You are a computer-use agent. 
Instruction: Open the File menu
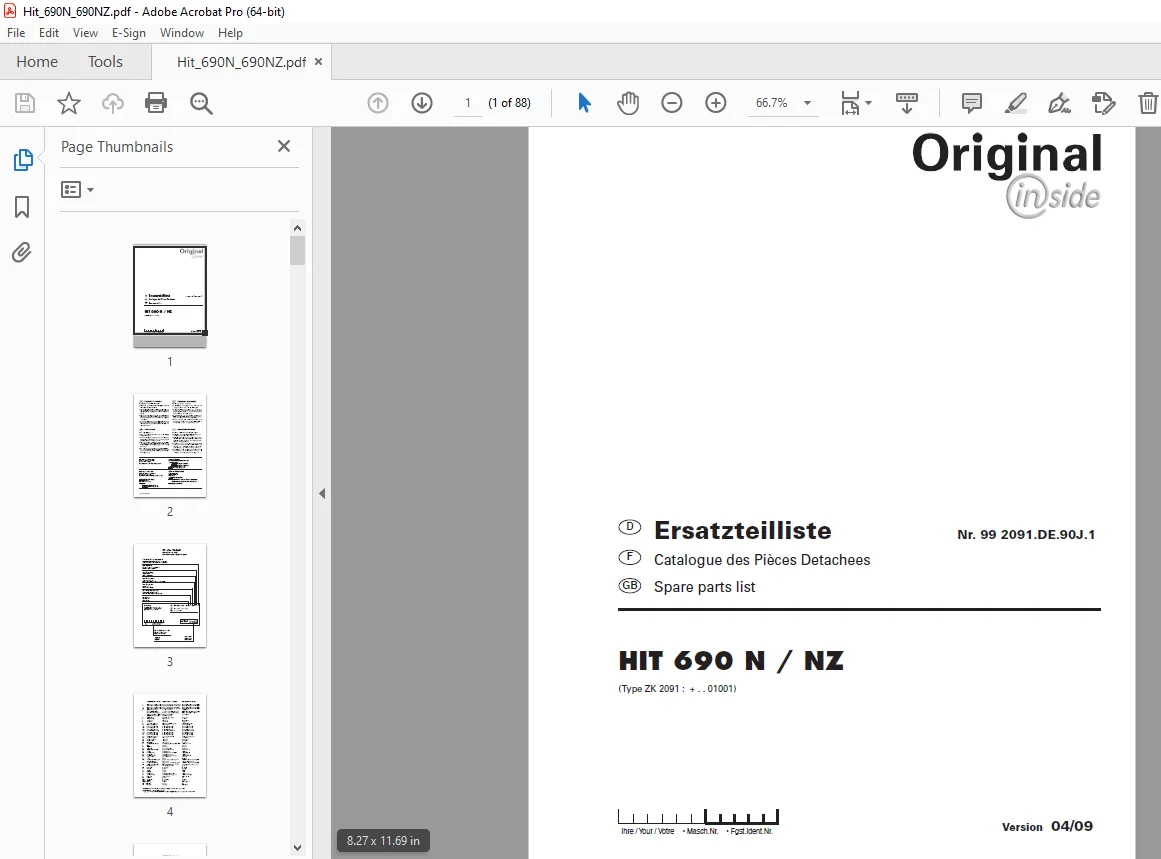point(16,33)
